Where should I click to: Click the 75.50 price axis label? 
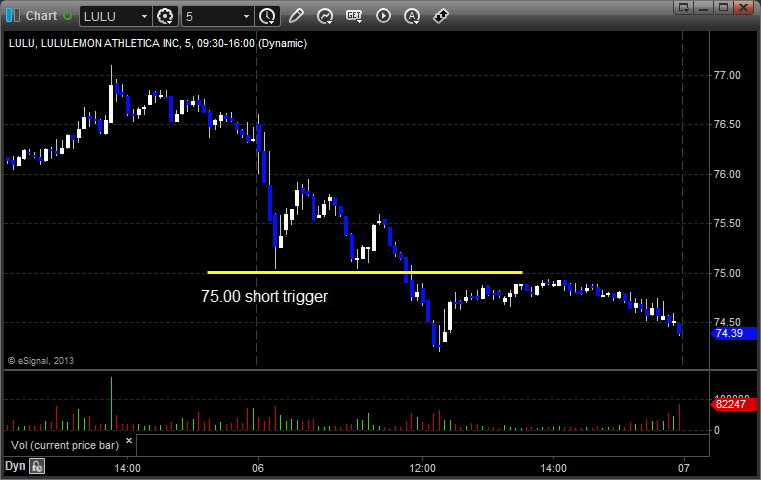[x=727, y=223]
